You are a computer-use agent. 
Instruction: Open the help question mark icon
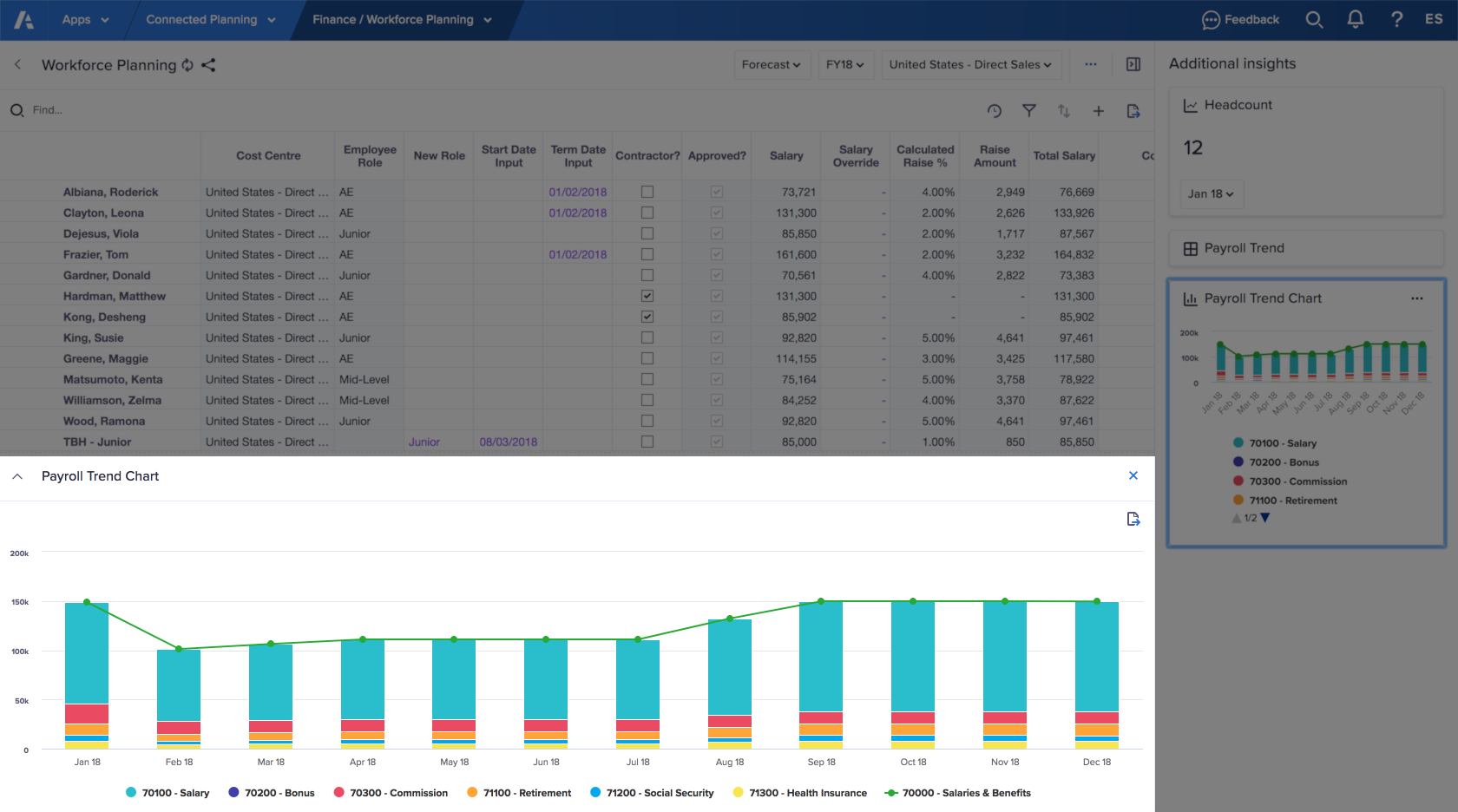(x=1396, y=20)
